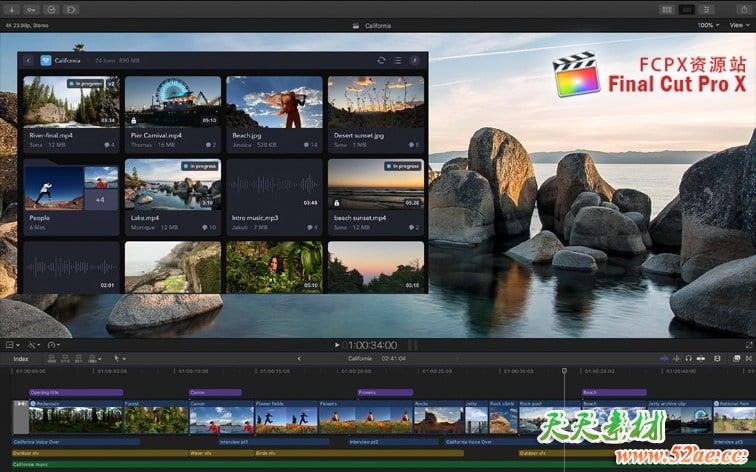Open viewer overlay options dropdown below viewer
The height and width of the screenshot is (472, 756).
(13, 345)
